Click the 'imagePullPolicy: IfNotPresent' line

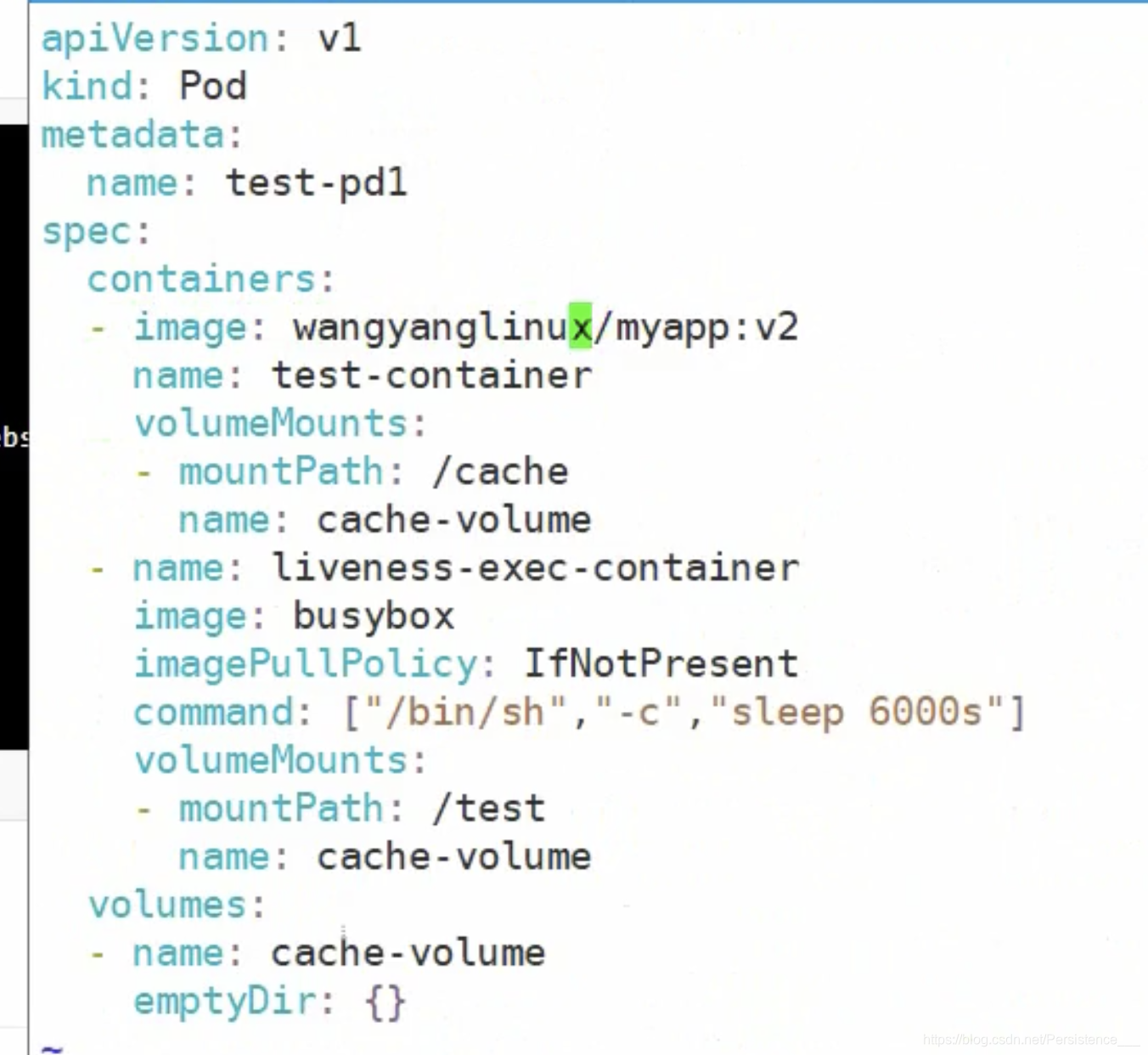point(466,663)
